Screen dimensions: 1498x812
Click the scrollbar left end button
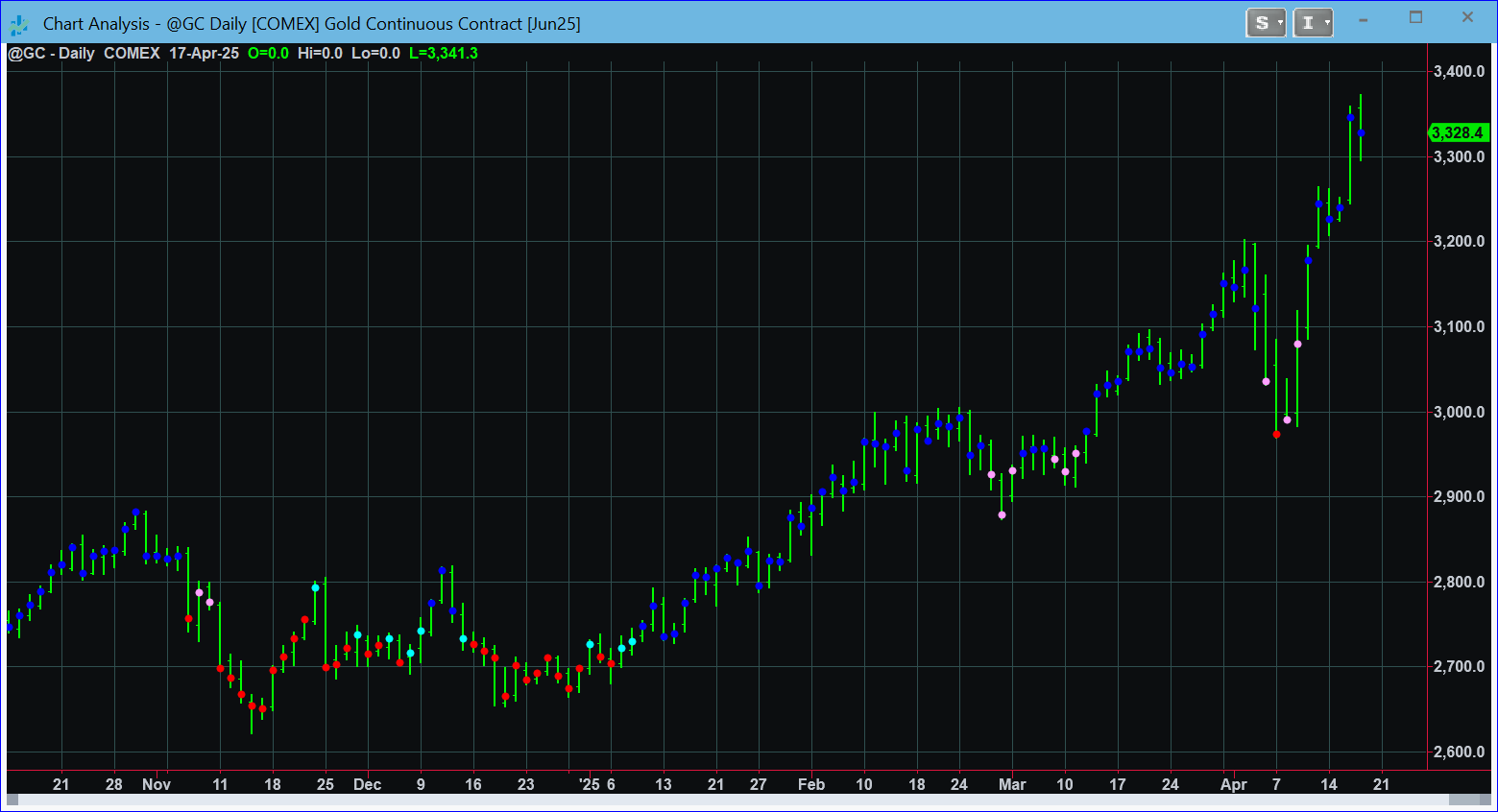[12, 800]
